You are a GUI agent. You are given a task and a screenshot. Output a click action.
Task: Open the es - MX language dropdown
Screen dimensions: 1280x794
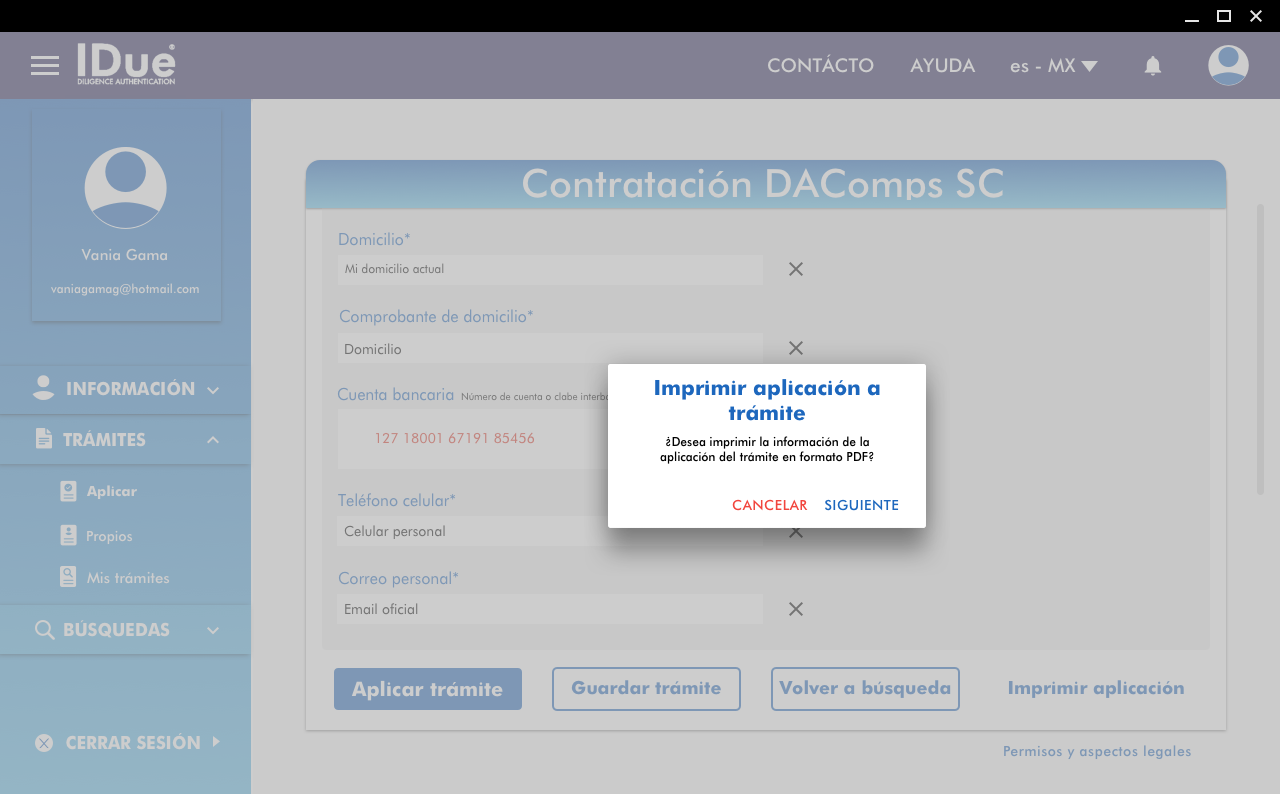tap(1053, 66)
